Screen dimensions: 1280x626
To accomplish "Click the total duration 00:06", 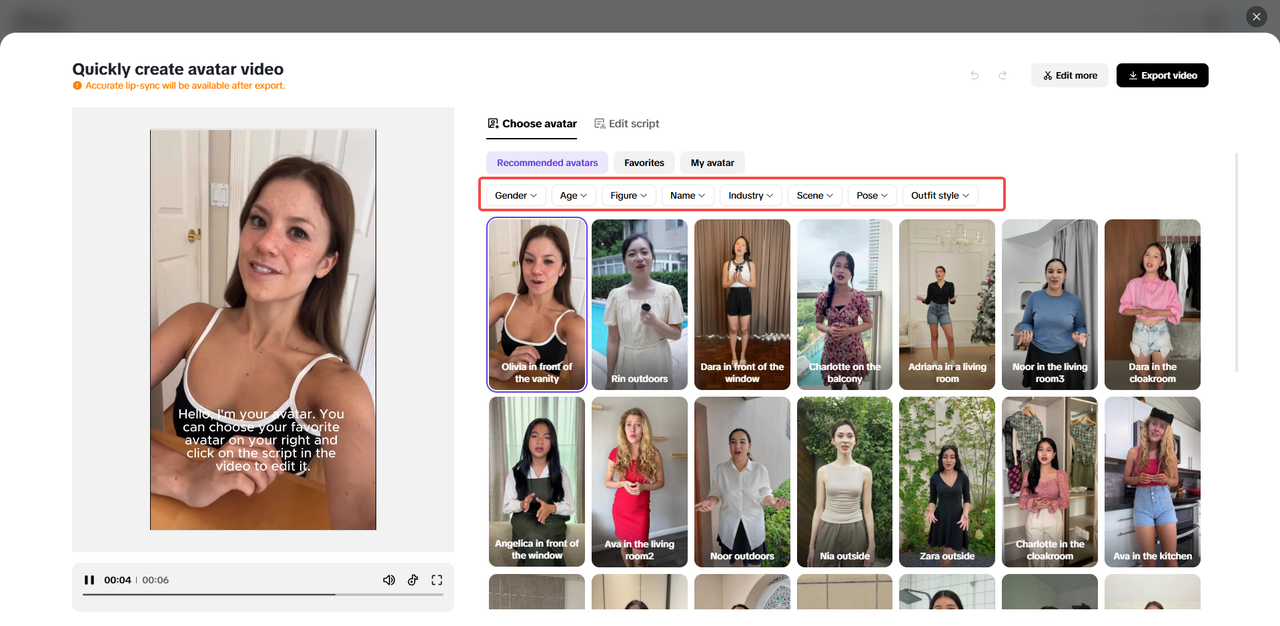I will pyautogui.click(x=155, y=580).
